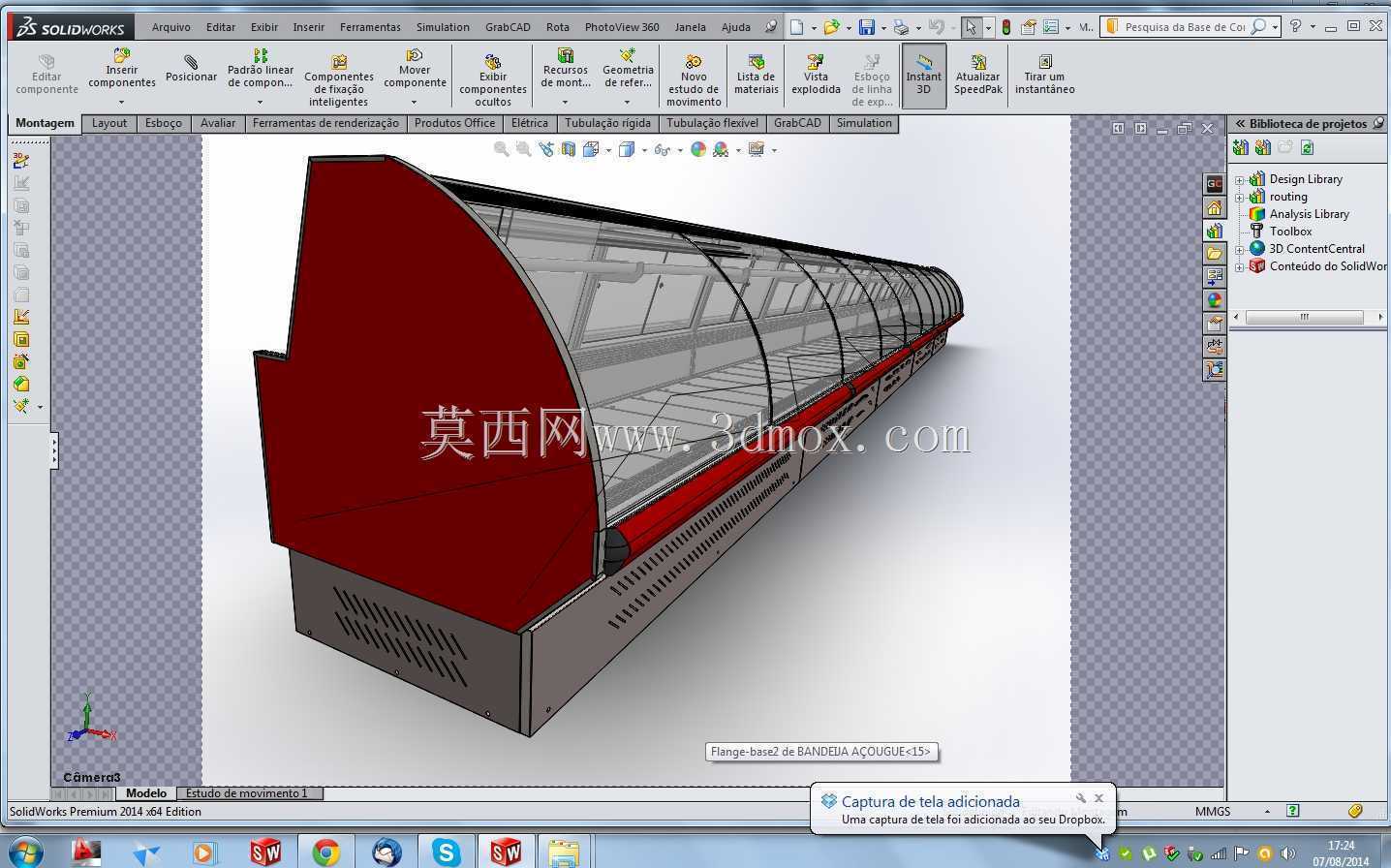The height and width of the screenshot is (868, 1391).
Task: Pin the Biblioteca de projetos panel
Action: 1378,123
